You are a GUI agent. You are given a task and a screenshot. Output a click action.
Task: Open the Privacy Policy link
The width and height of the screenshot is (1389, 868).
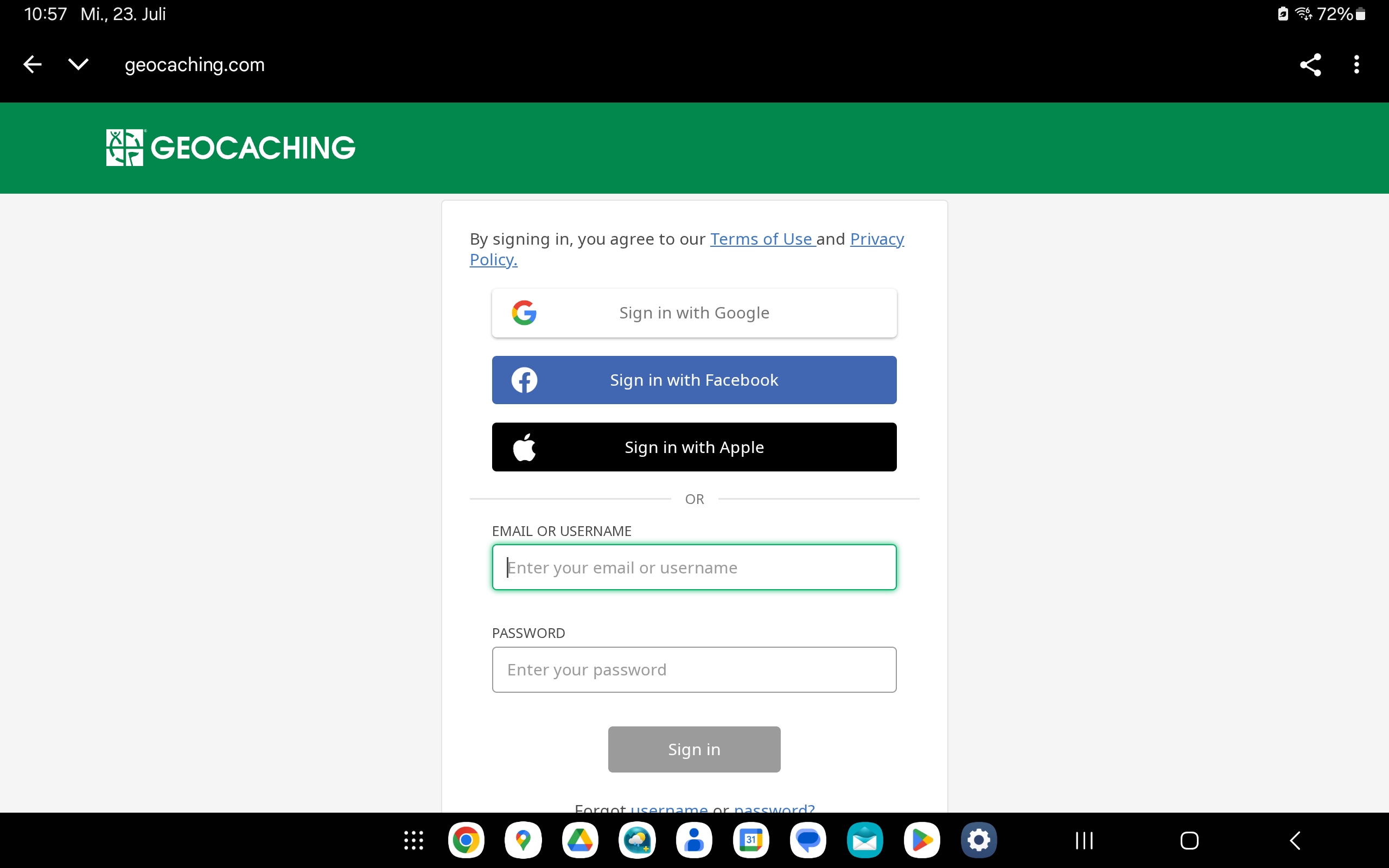click(x=876, y=239)
